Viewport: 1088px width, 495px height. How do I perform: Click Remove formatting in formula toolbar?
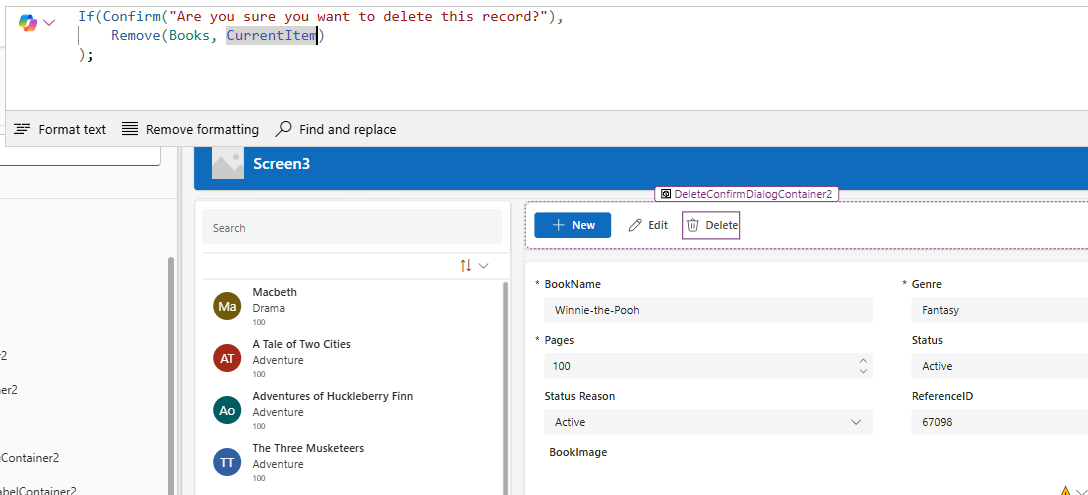coord(190,129)
